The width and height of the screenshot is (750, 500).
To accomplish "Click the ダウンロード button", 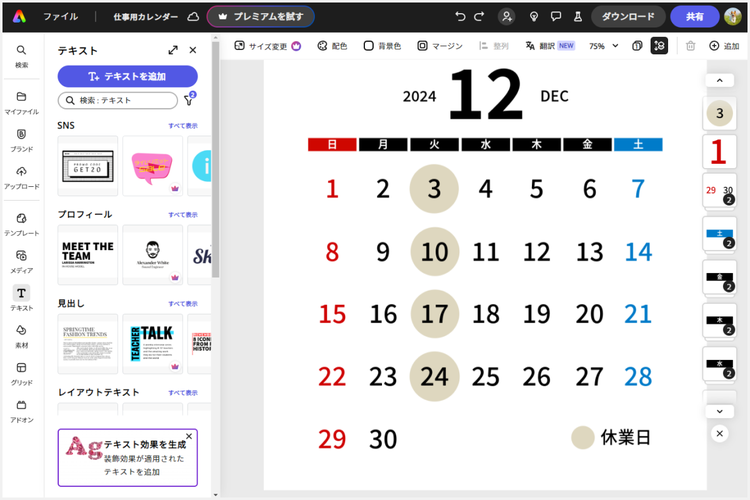I will (628, 17).
